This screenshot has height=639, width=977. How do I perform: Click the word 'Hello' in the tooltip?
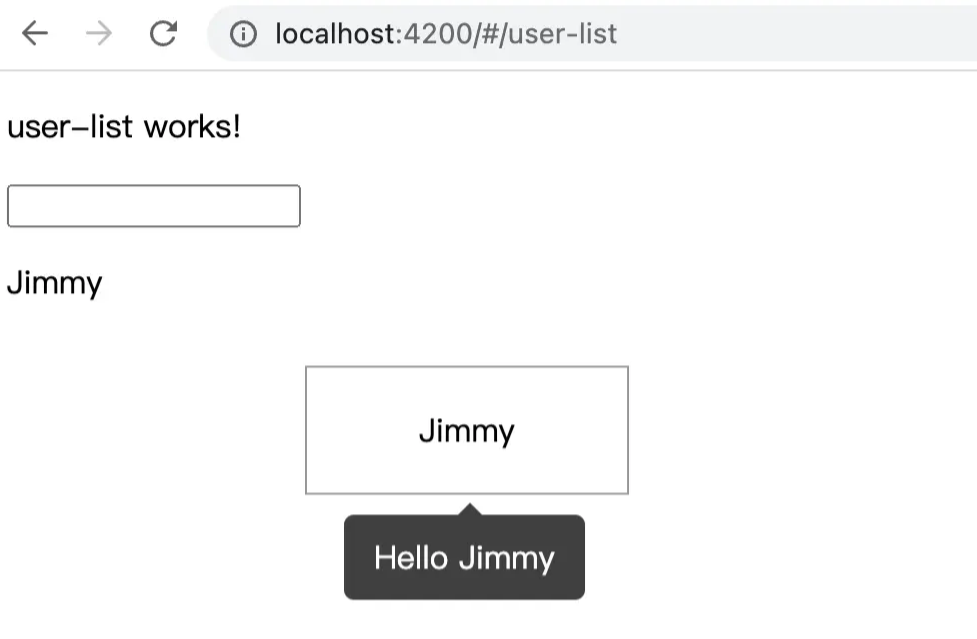[411, 558]
